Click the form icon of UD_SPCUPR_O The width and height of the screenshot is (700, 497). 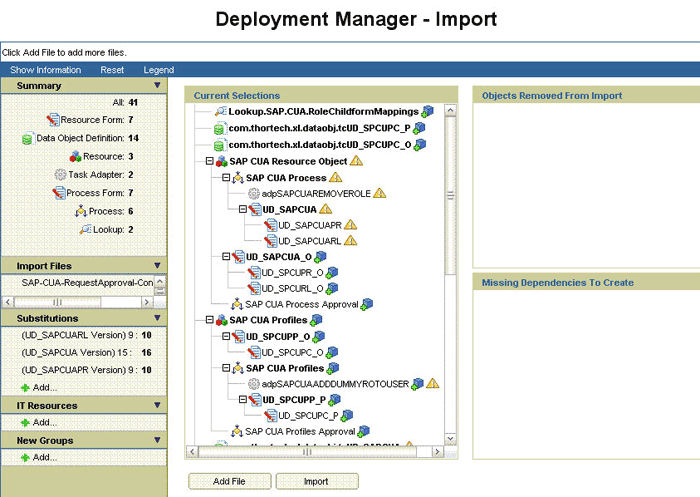tap(254, 272)
